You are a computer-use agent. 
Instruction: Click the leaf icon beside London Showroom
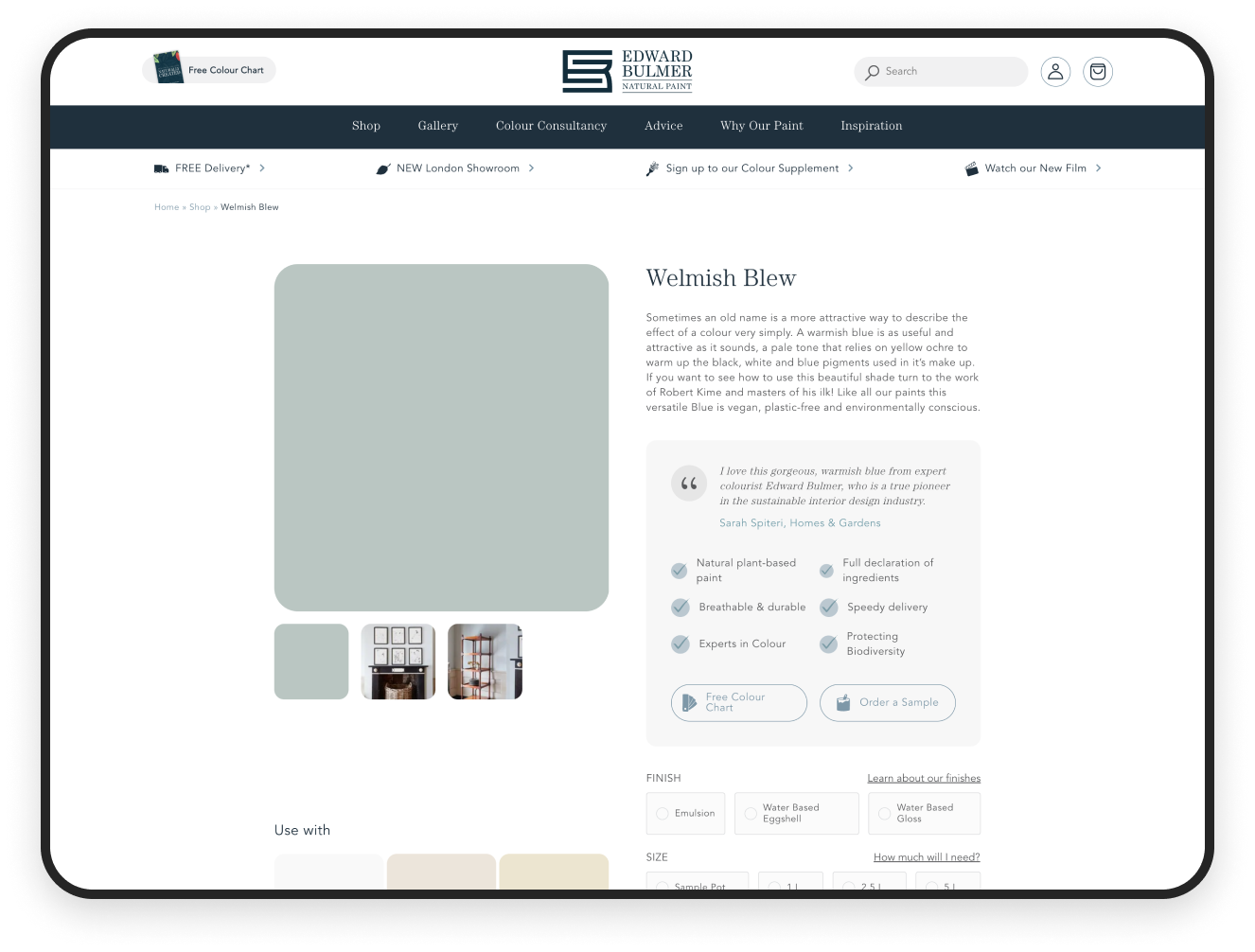pos(383,168)
